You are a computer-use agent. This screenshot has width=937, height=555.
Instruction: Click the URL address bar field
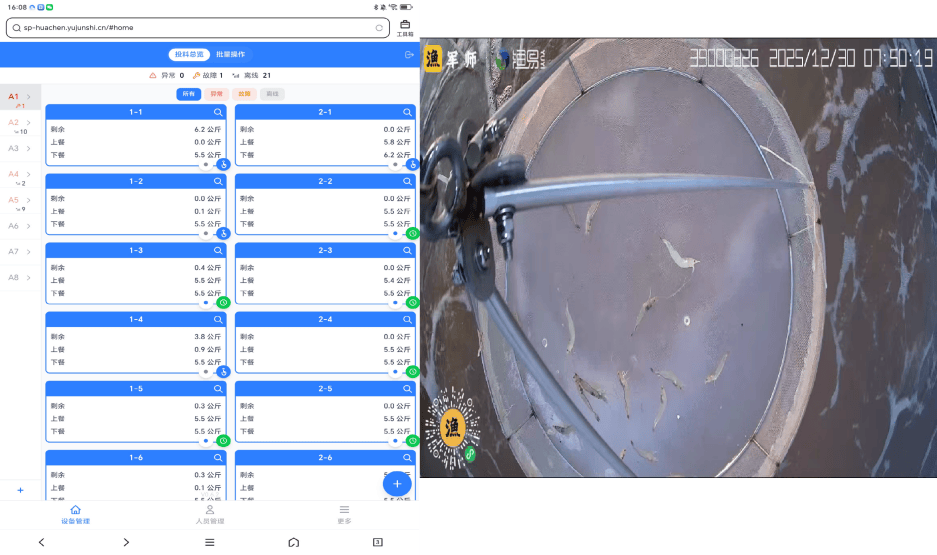click(x=190, y=28)
